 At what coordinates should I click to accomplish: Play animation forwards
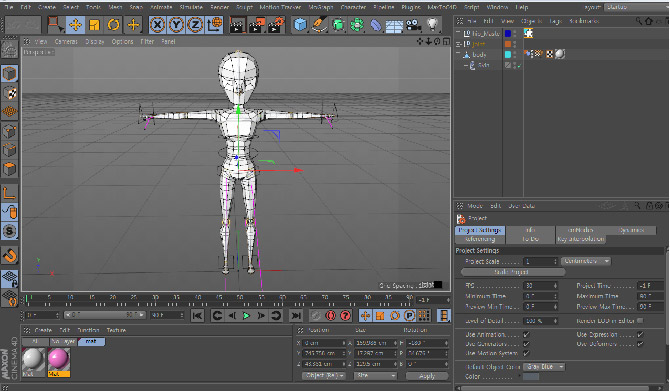247,316
